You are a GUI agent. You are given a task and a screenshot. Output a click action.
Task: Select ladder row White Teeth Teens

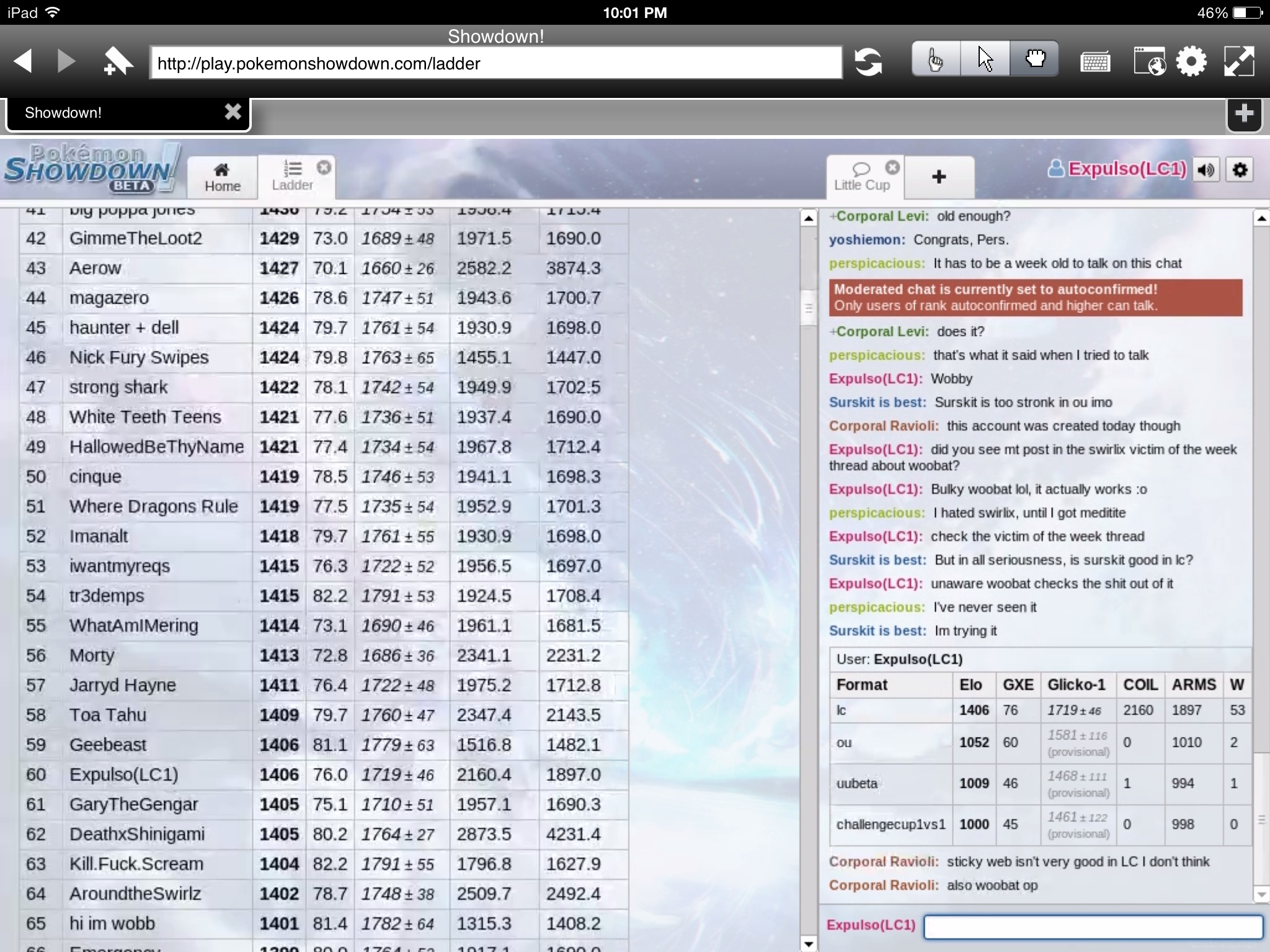[324, 417]
